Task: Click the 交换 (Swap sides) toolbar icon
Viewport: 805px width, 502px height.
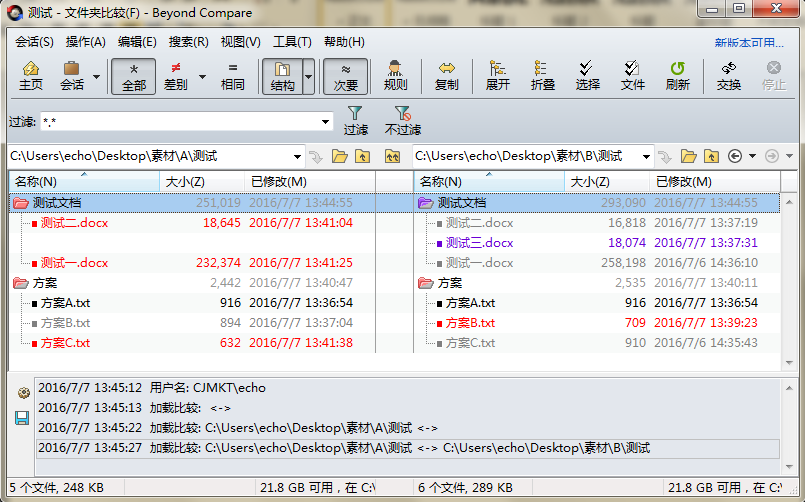Action: [729, 75]
